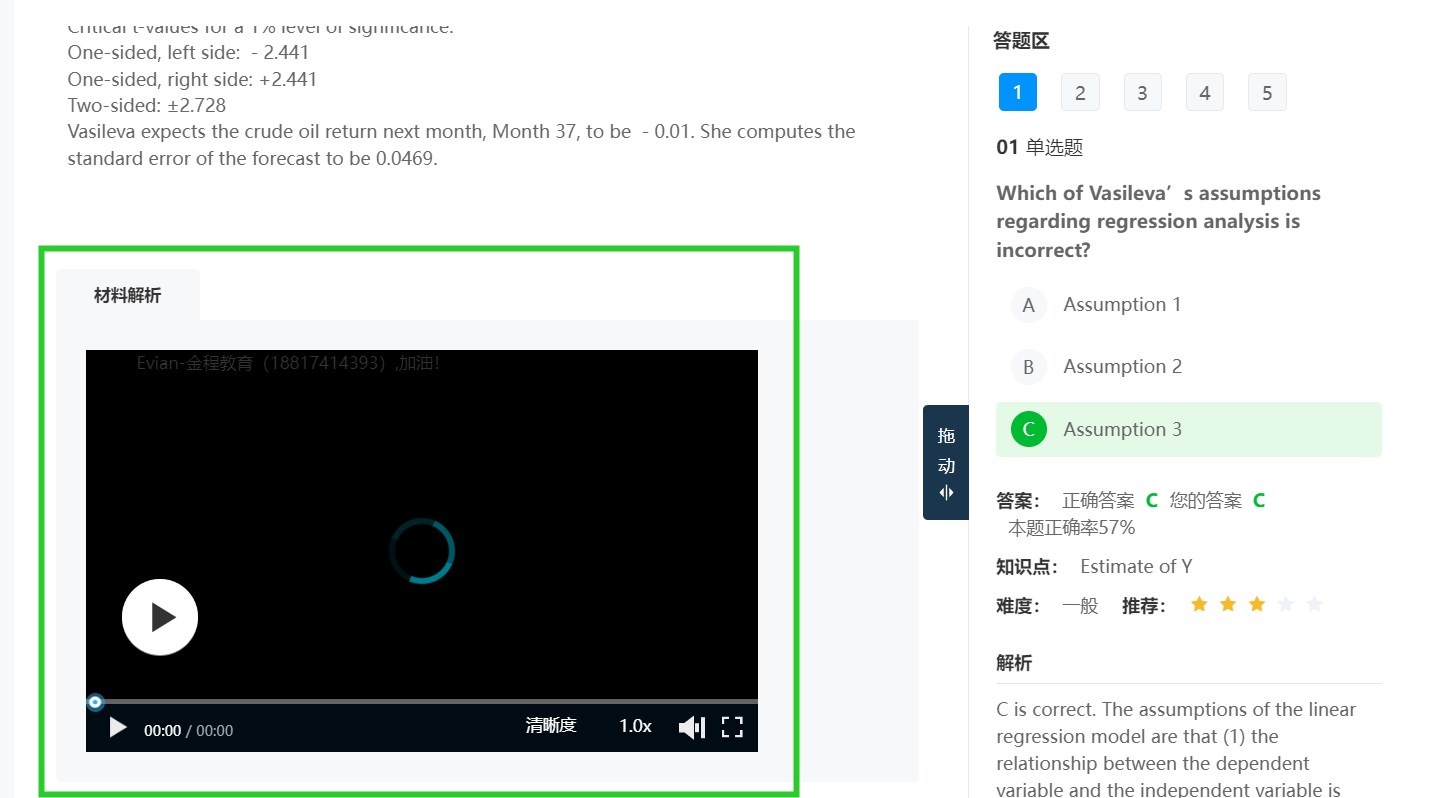Jump to question 4
Viewport: 1454px width, 798px height.
pos(1205,92)
